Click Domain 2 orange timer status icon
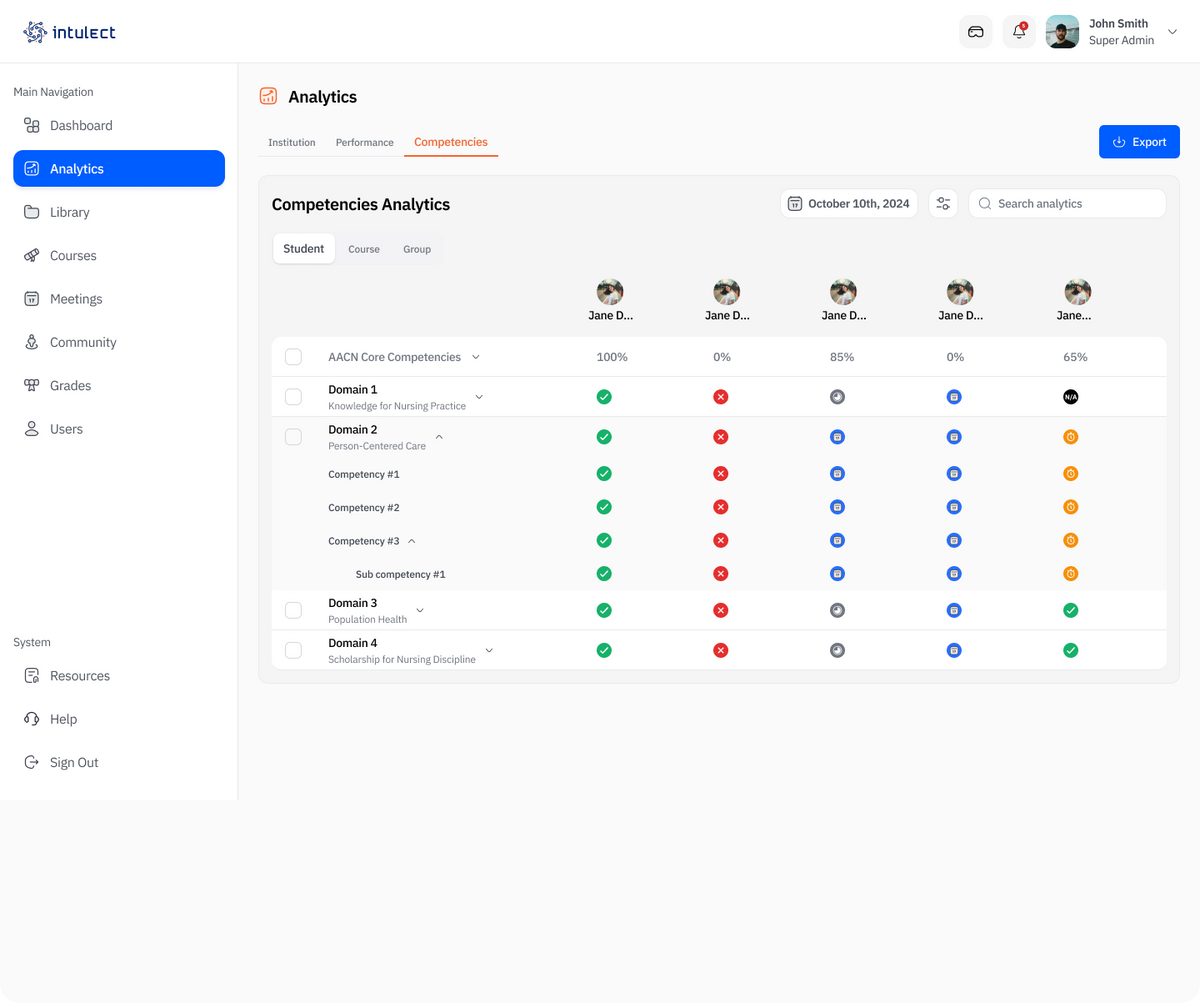This screenshot has height=1003, width=1200. point(1071,437)
